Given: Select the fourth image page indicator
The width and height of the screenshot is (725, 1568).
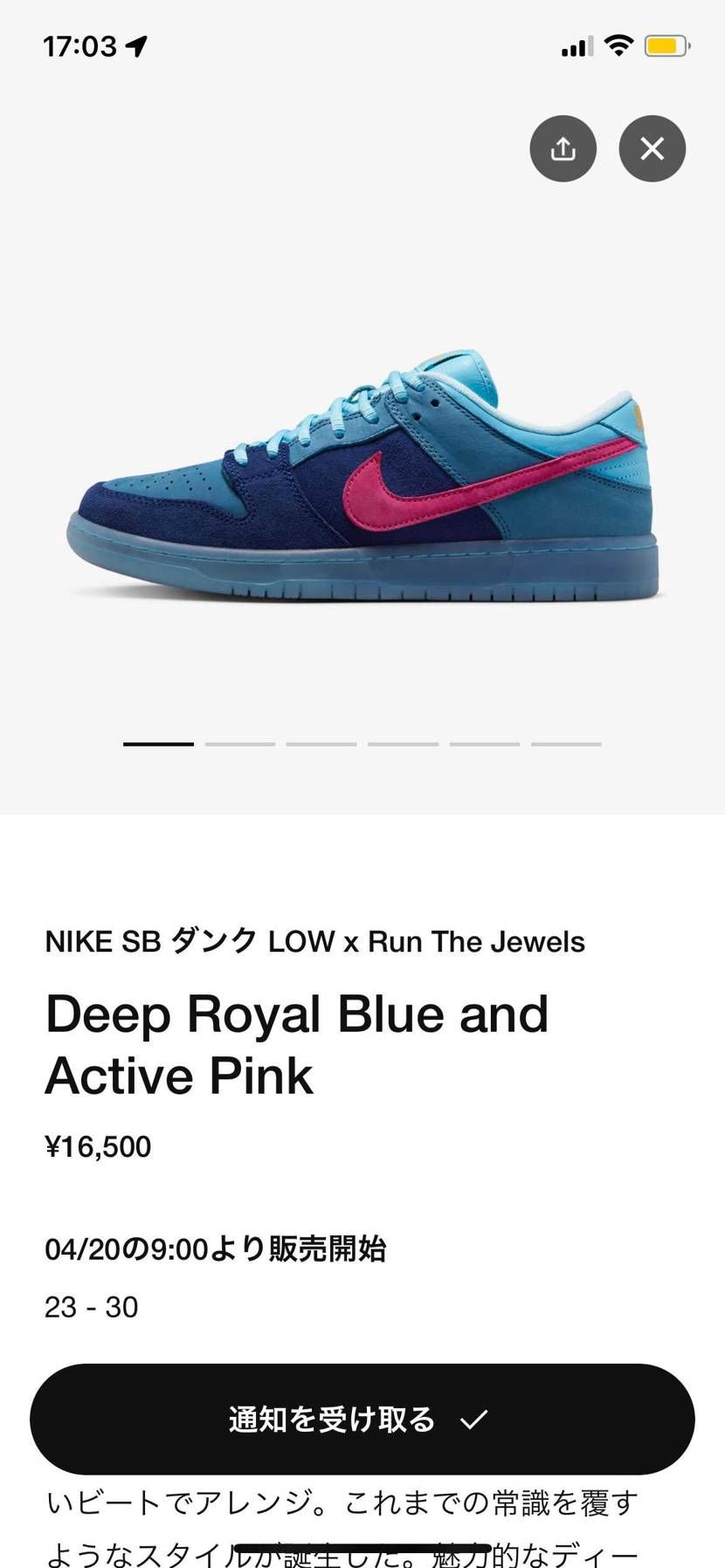Looking at the screenshot, I should tap(403, 744).
